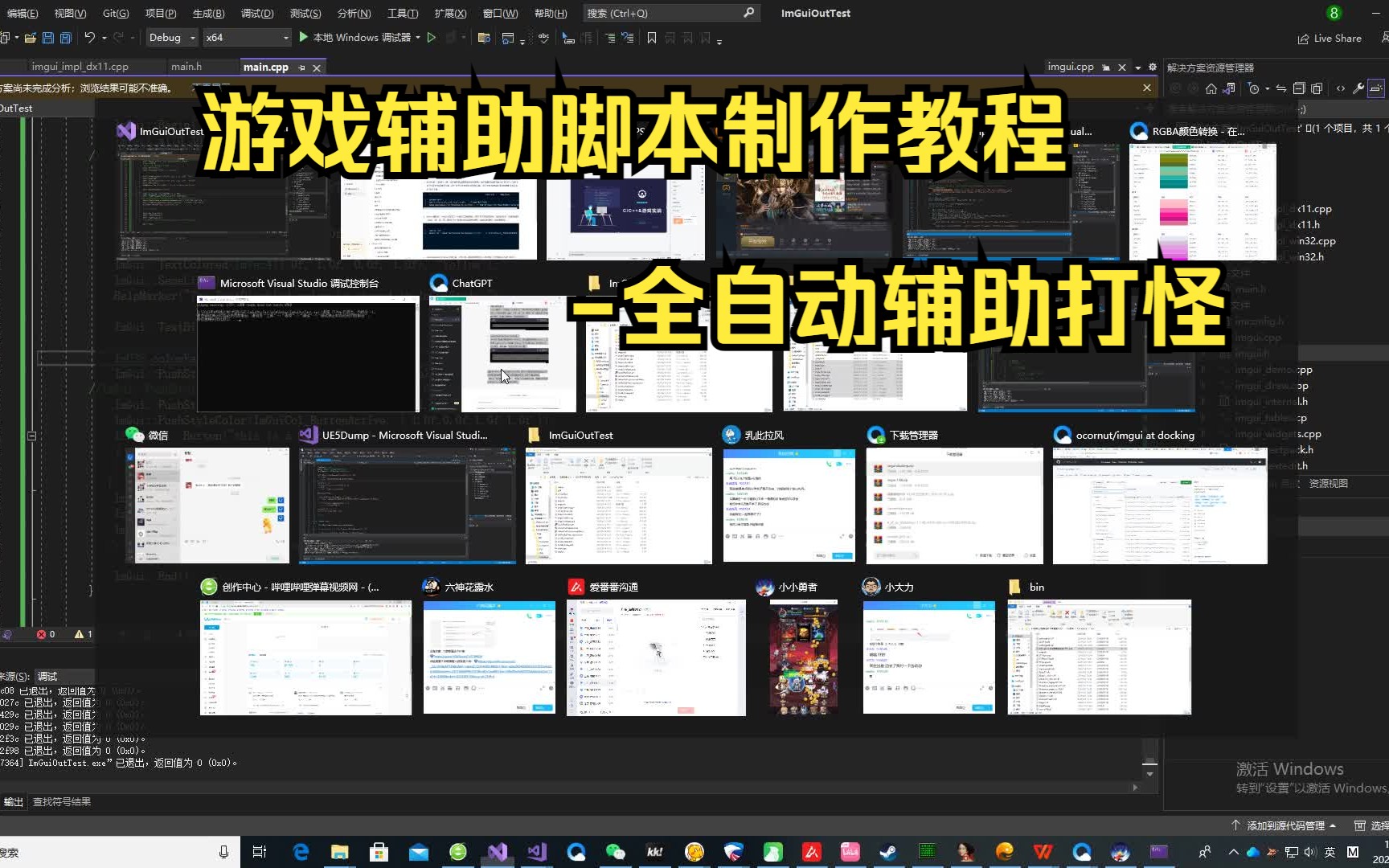This screenshot has height=868, width=1389.
Task: Close the yellow analysis info bar
Action: click(1147, 88)
